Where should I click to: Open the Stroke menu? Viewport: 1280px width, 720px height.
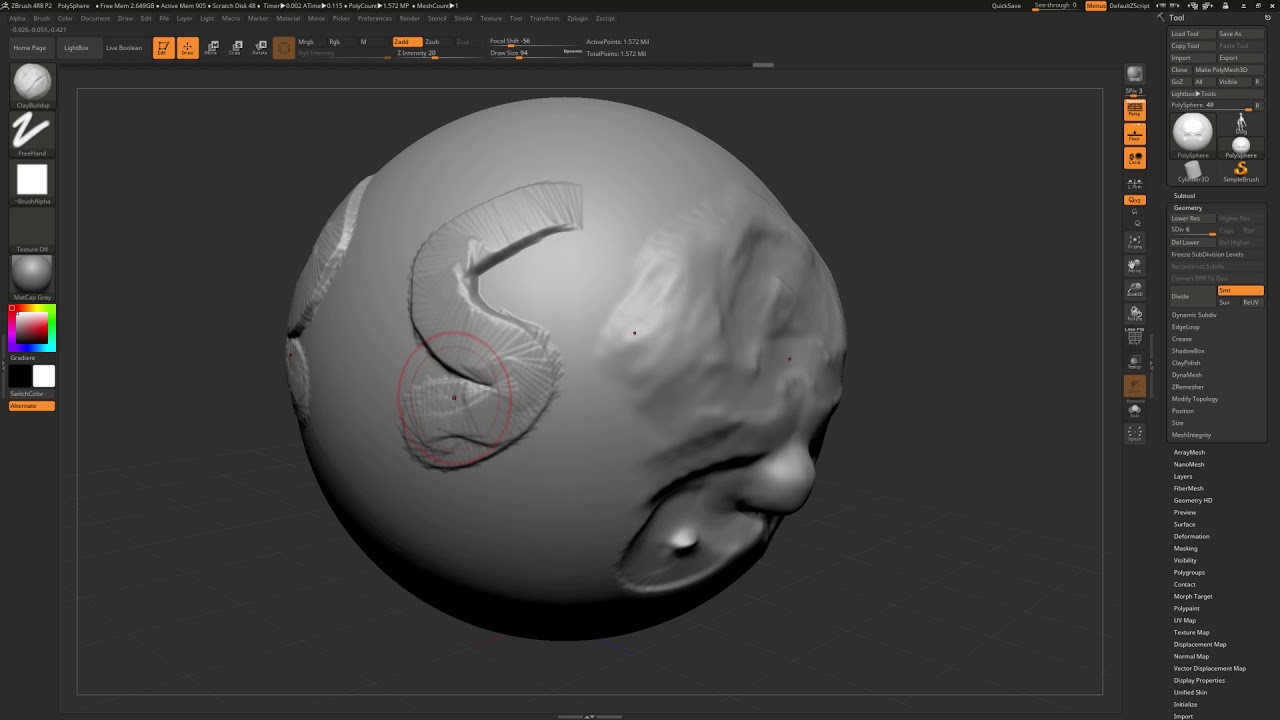point(463,18)
